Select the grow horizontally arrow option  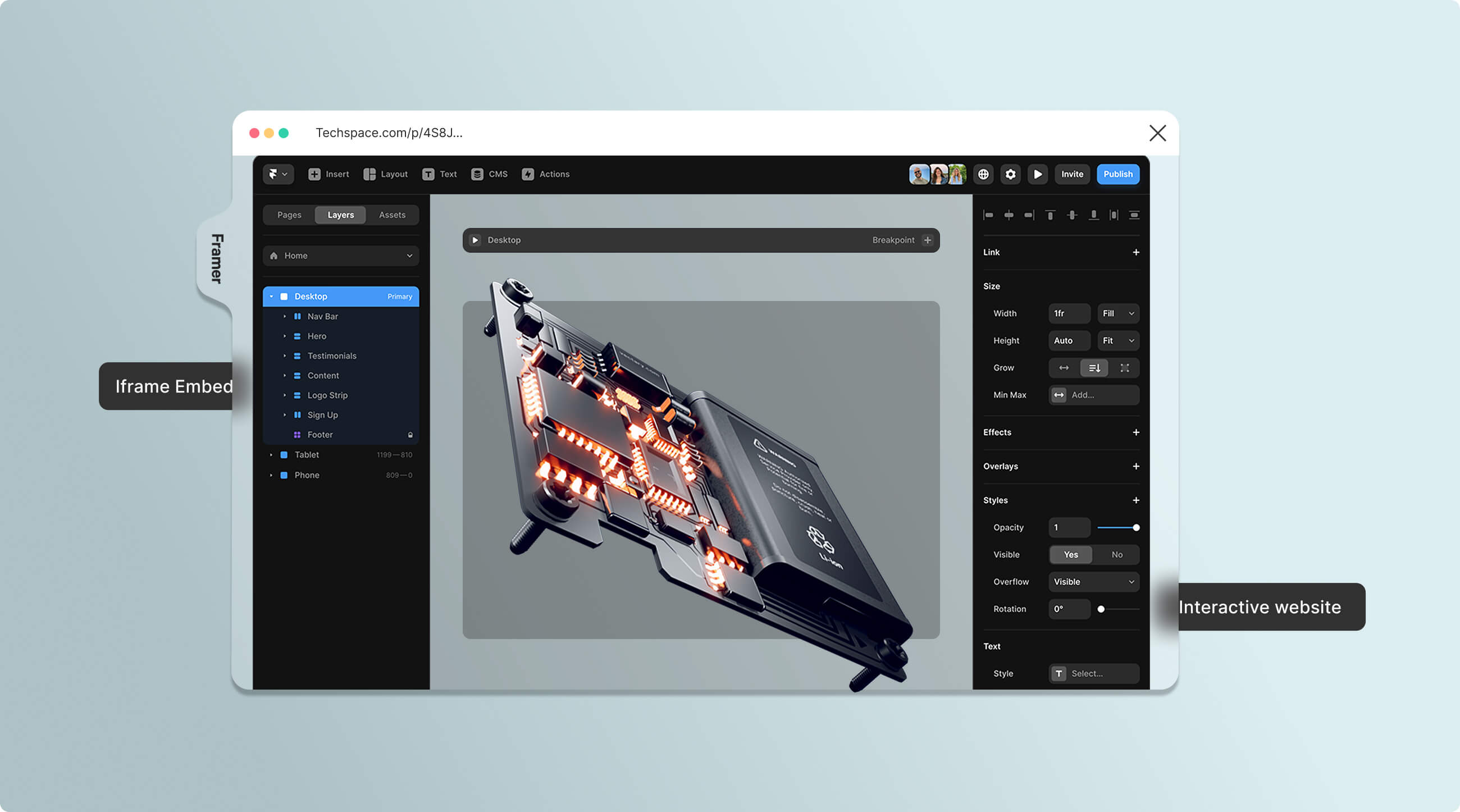click(x=1064, y=368)
